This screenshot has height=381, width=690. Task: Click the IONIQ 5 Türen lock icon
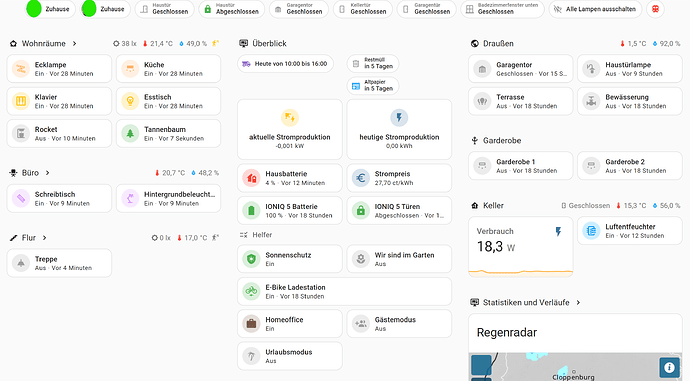tap(360, 211)
